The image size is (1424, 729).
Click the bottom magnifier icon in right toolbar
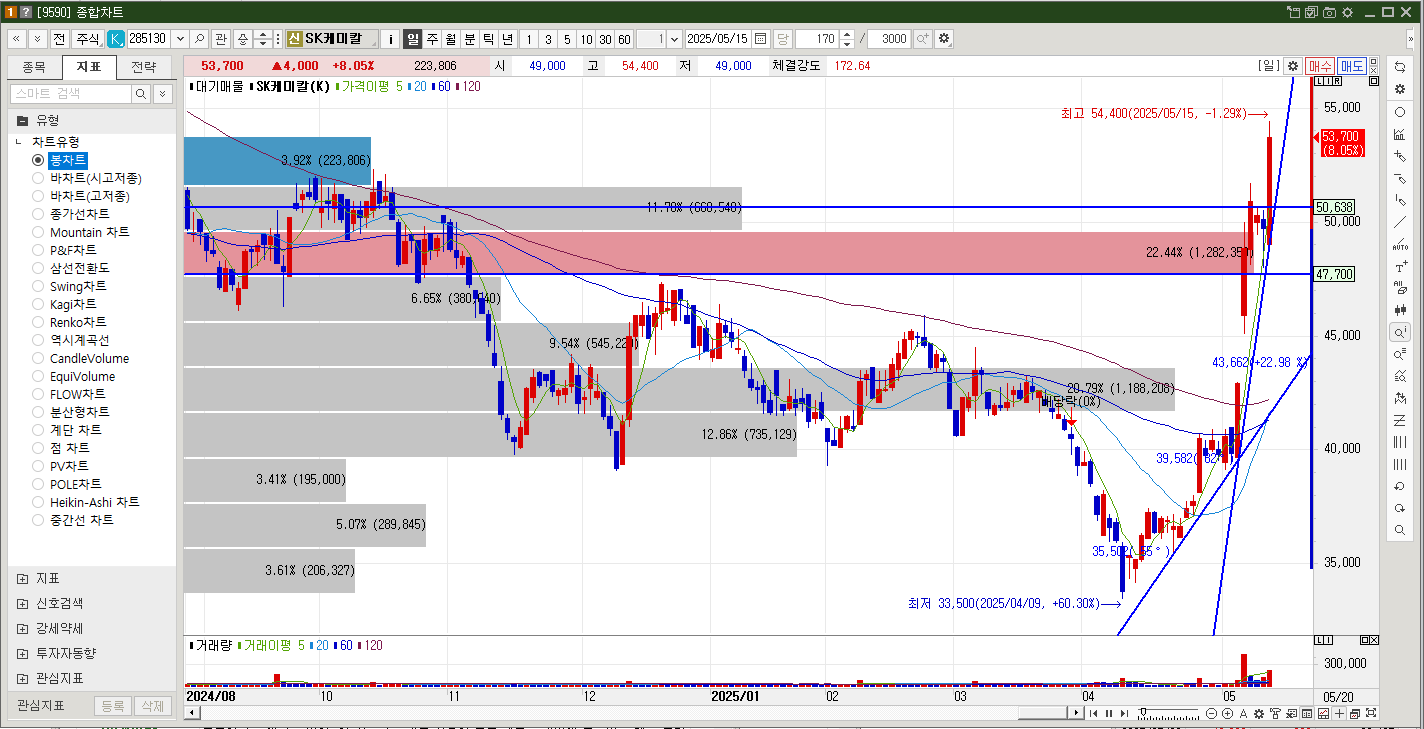click(x=1400, y=530)
